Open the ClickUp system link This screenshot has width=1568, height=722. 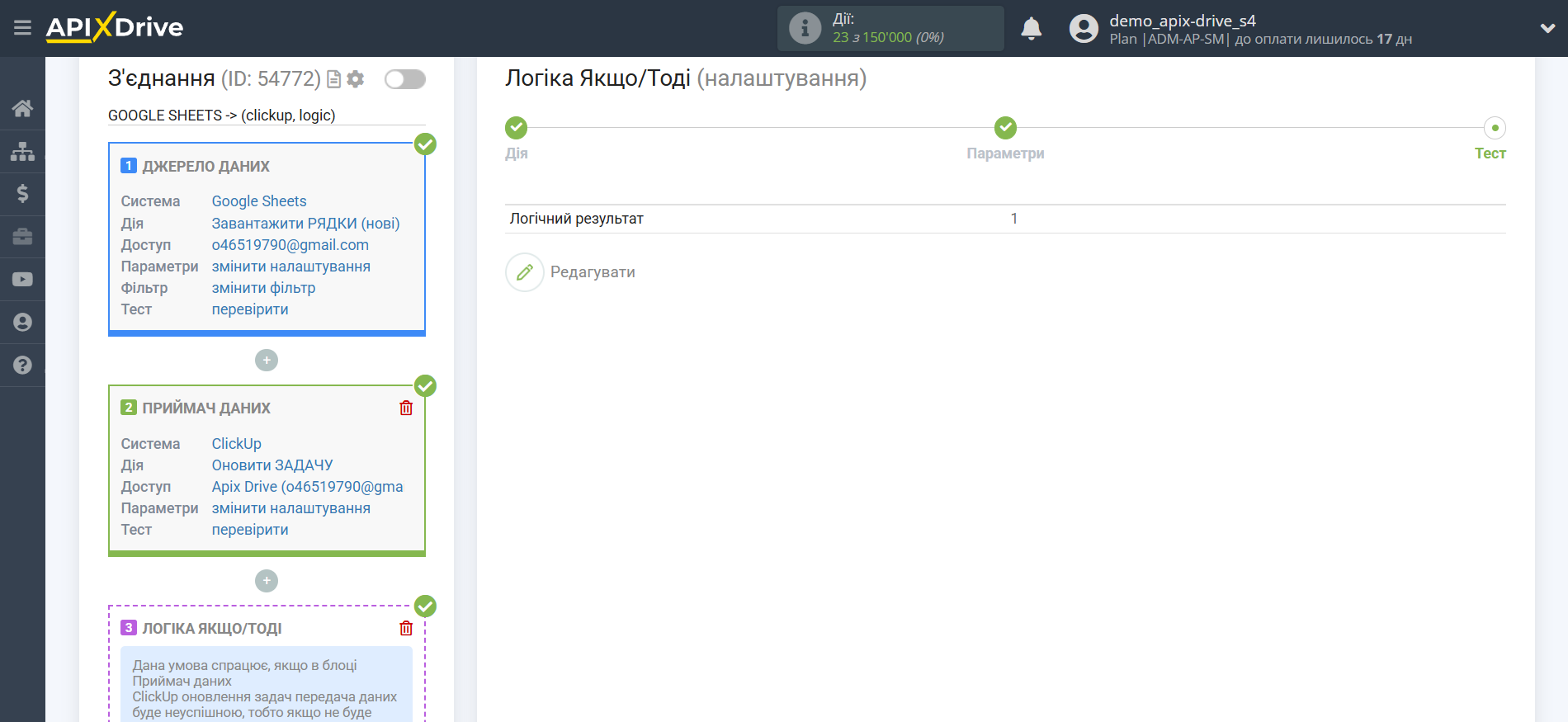(x=237, y=444)
